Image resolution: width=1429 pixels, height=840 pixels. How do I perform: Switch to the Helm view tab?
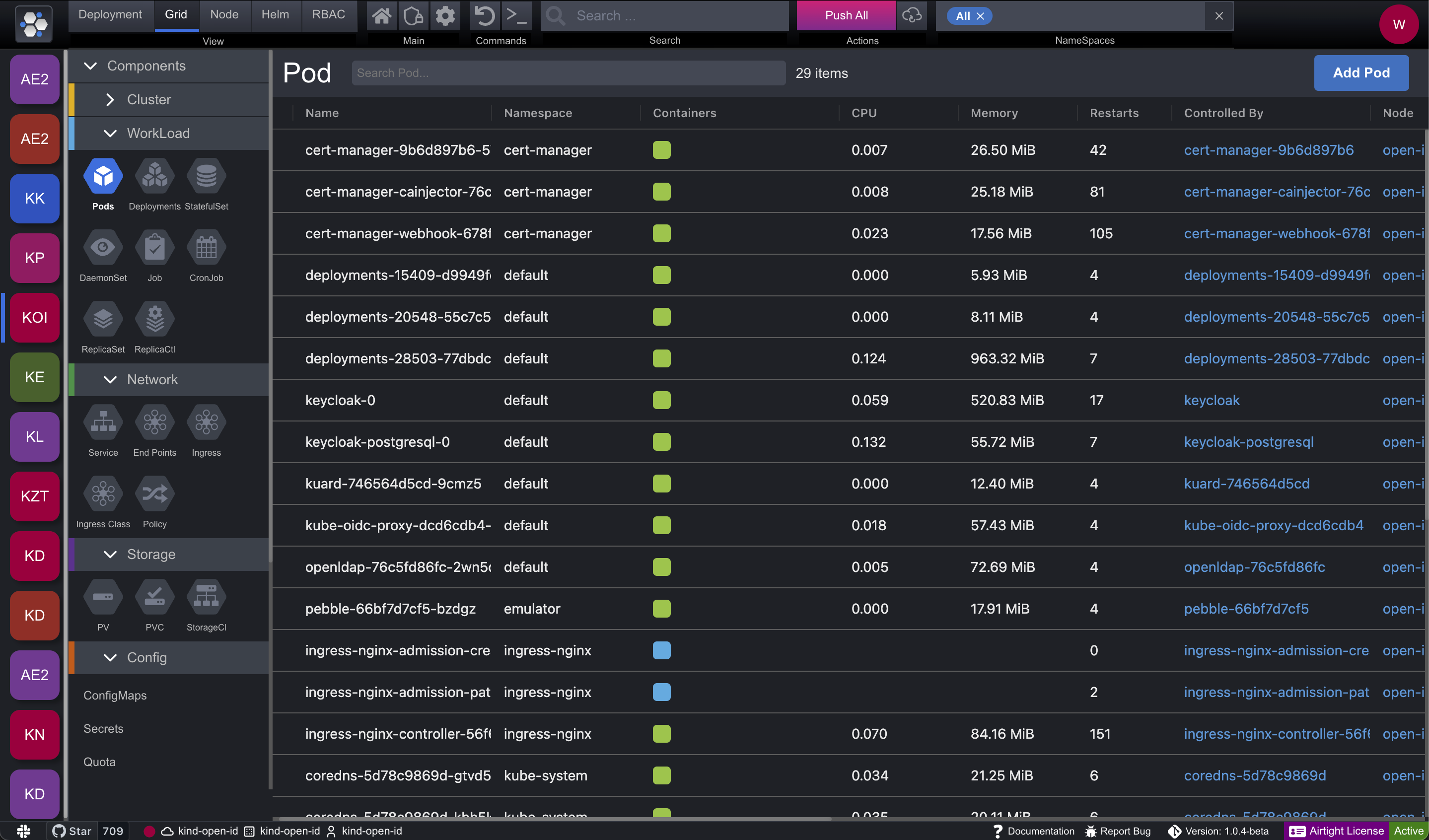(275, 15)
